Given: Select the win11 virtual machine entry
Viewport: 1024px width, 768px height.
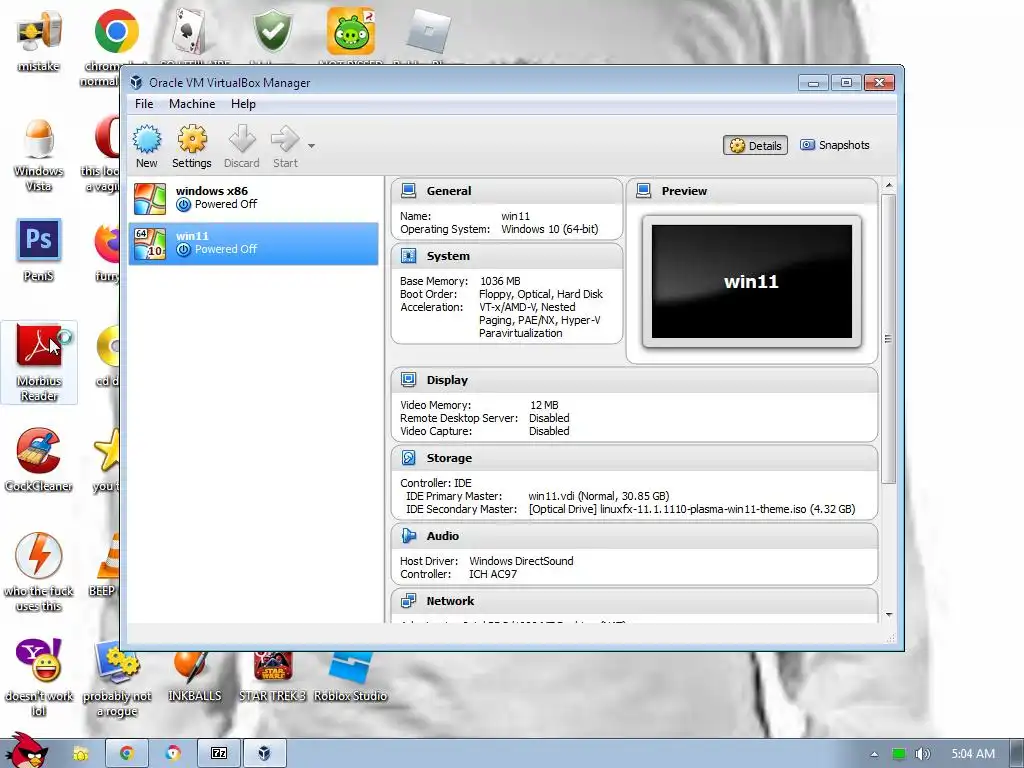Looking at the screenshot, I should click(x=253, y=244).
